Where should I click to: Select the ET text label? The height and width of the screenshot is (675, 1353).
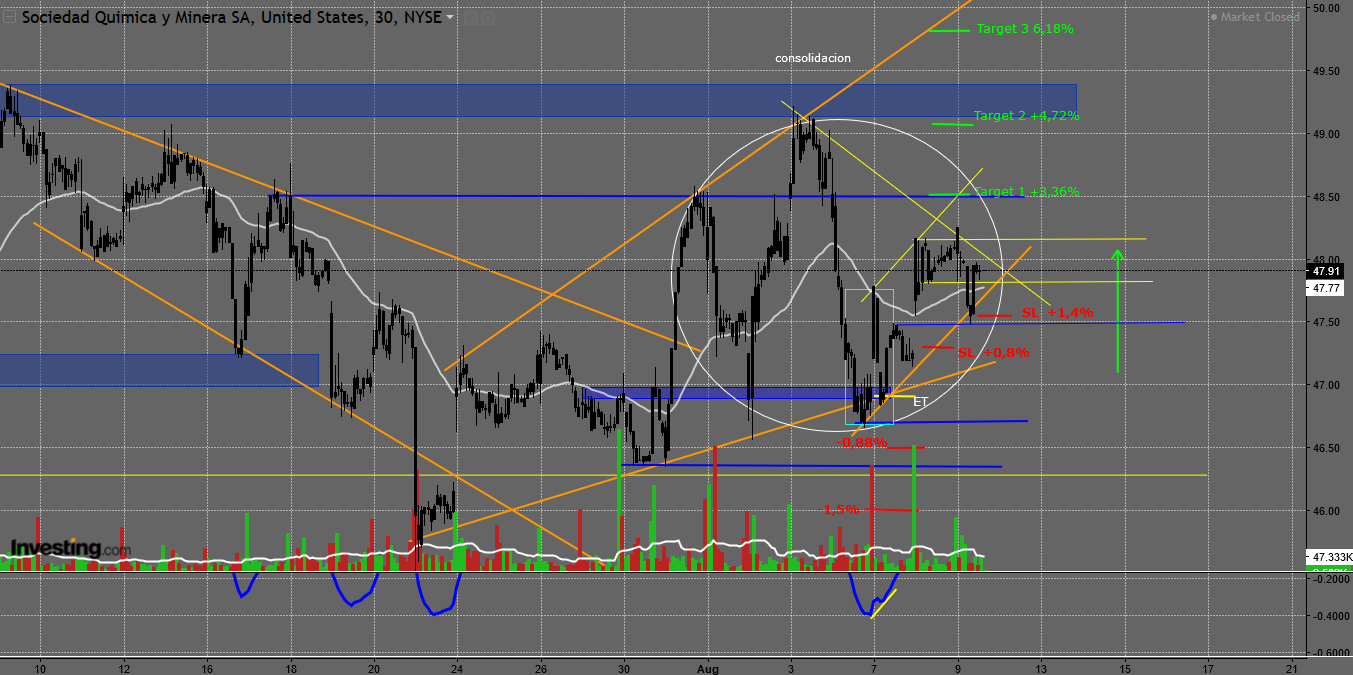921,402
